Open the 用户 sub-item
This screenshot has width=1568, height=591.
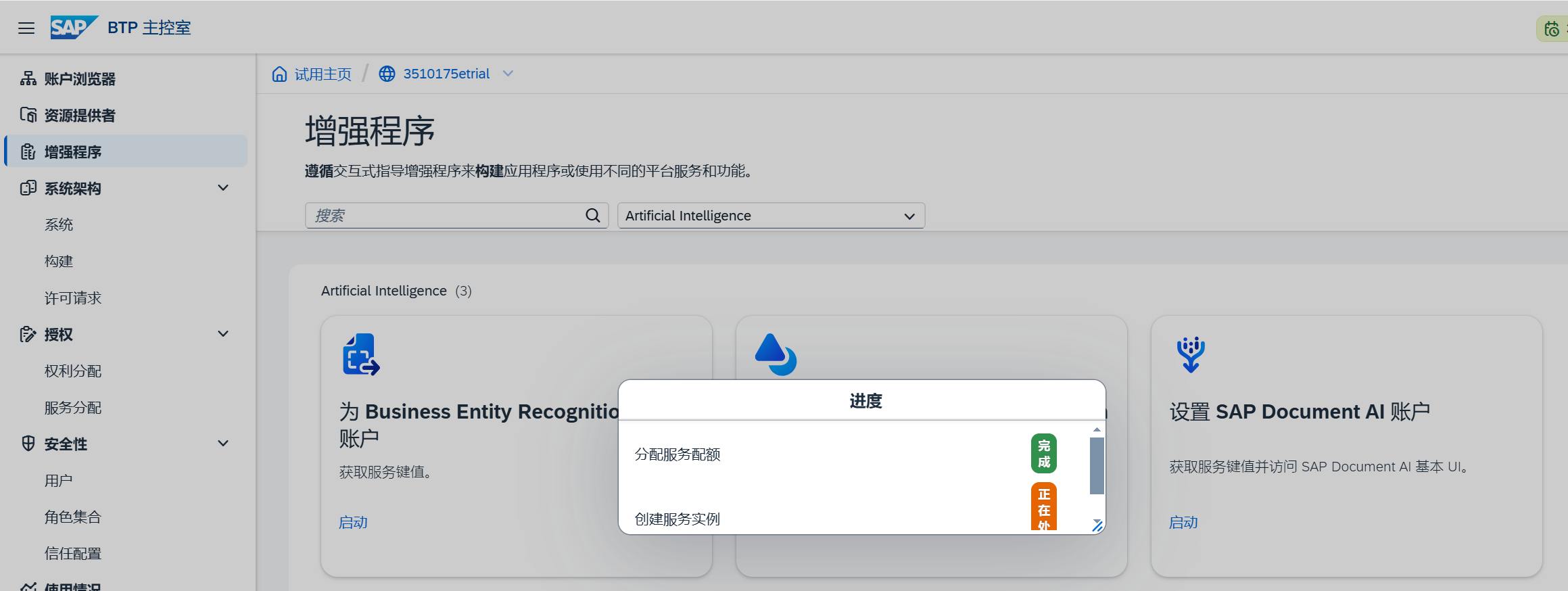tap(59, 480)
